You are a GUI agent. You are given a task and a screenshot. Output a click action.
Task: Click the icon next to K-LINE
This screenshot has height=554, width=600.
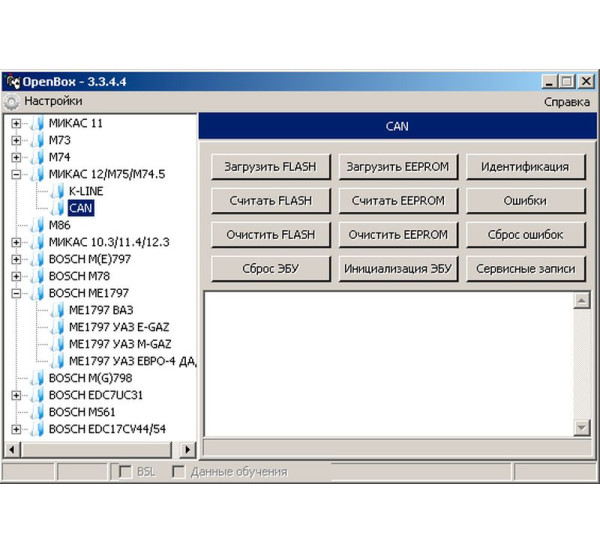pyautogui.click(x=57, y=191)
